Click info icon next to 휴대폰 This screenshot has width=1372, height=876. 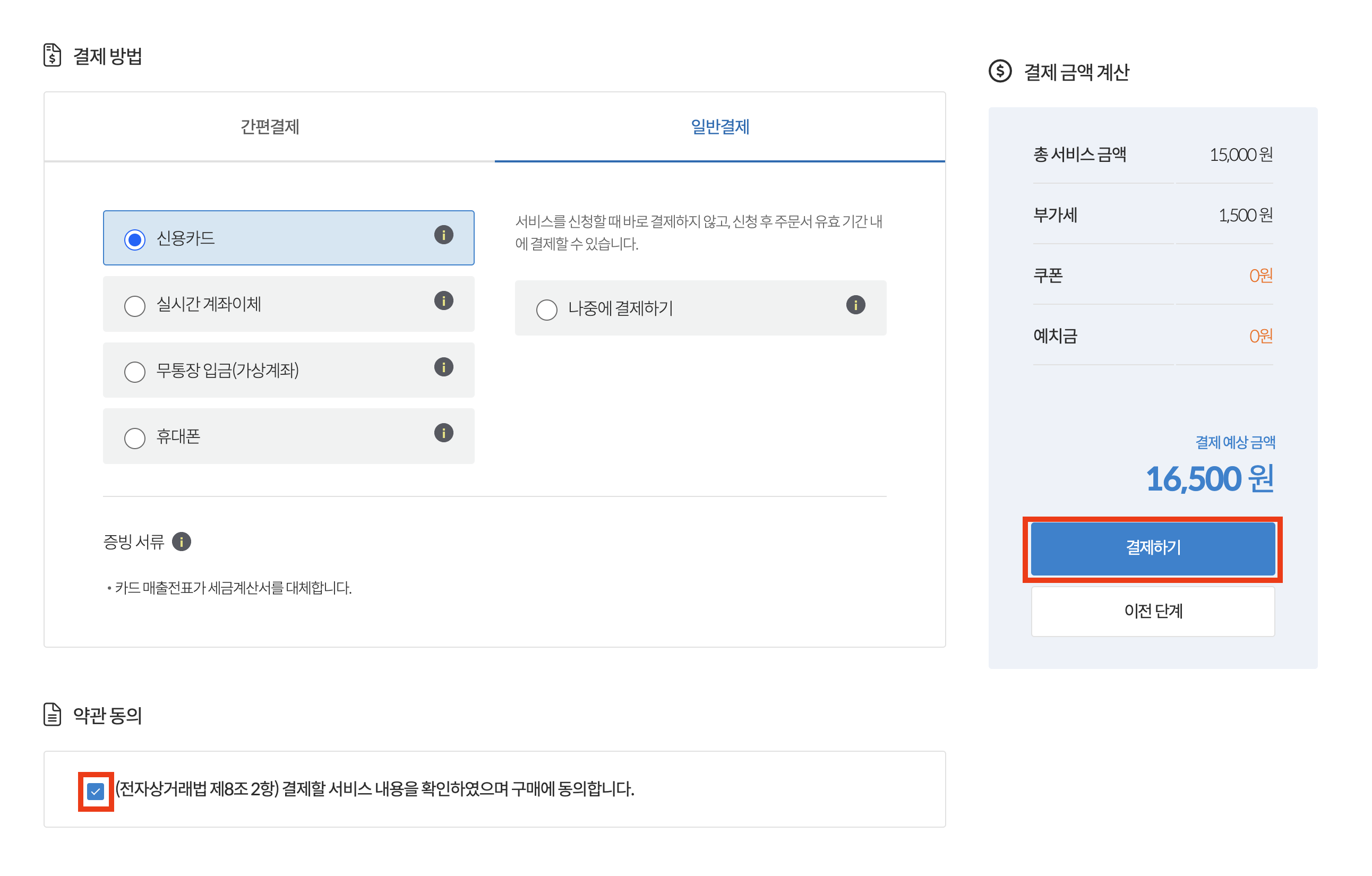click(x=443, y=433)
